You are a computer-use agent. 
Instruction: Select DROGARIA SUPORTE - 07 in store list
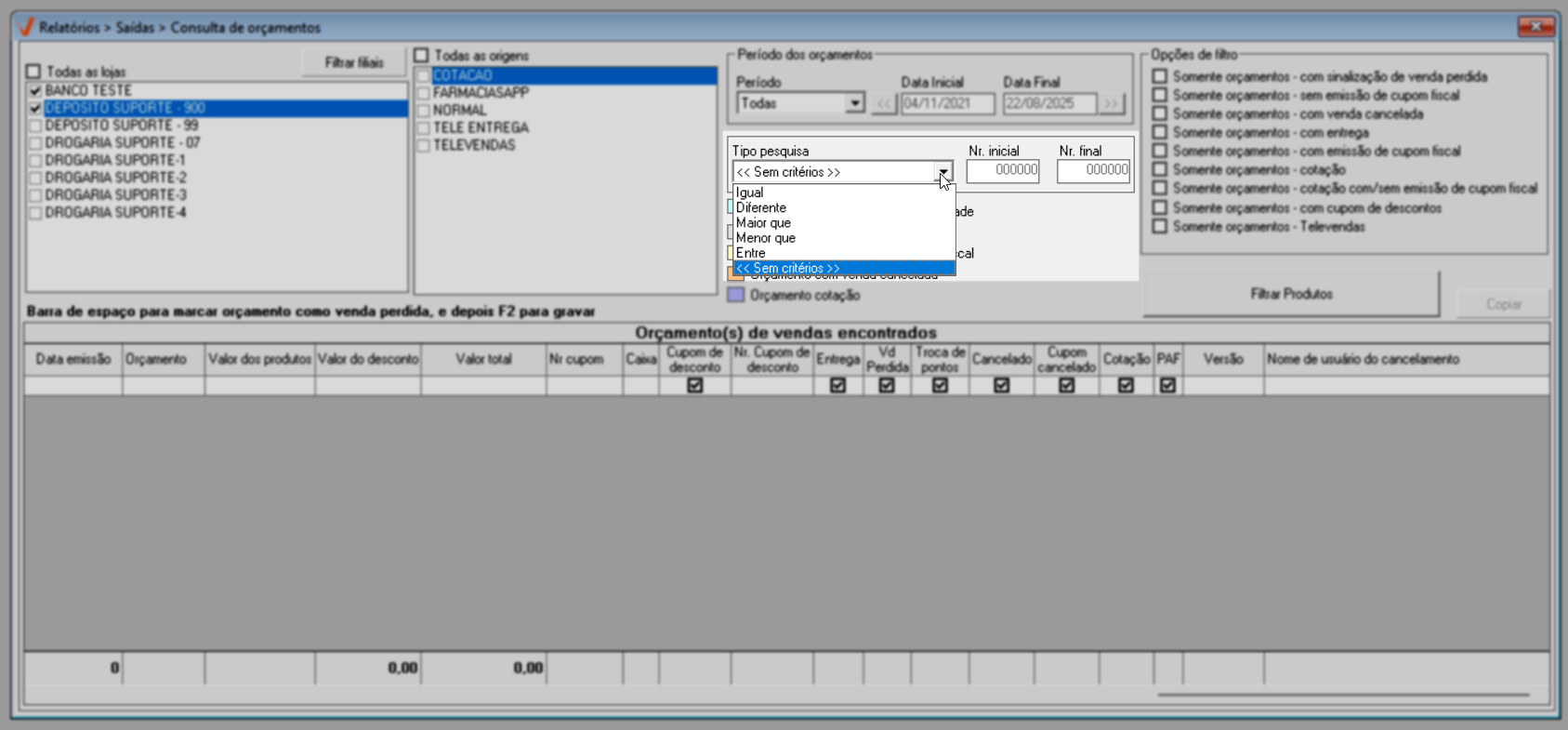[x=123, y=143]
